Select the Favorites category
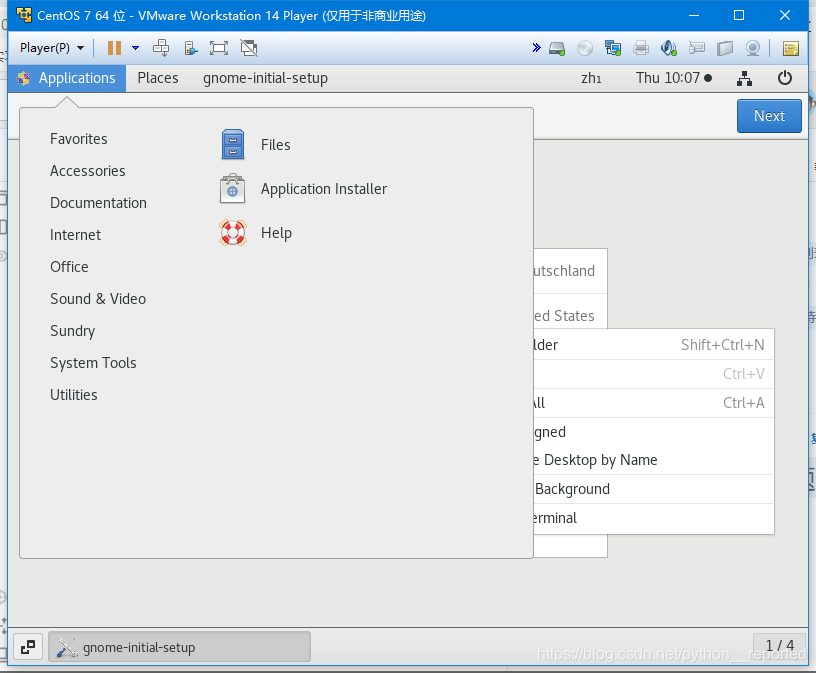This screenshot has height=673, width=816. point(79,139)
